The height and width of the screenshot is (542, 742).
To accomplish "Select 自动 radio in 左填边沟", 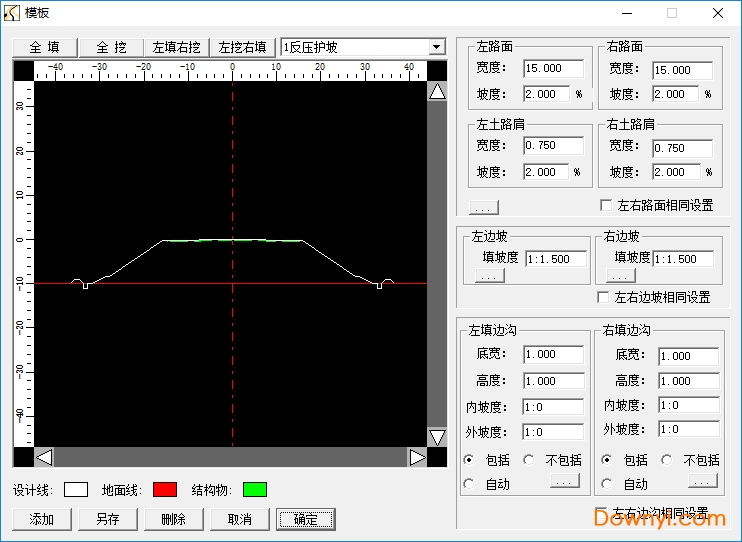I will coord(469,484).
